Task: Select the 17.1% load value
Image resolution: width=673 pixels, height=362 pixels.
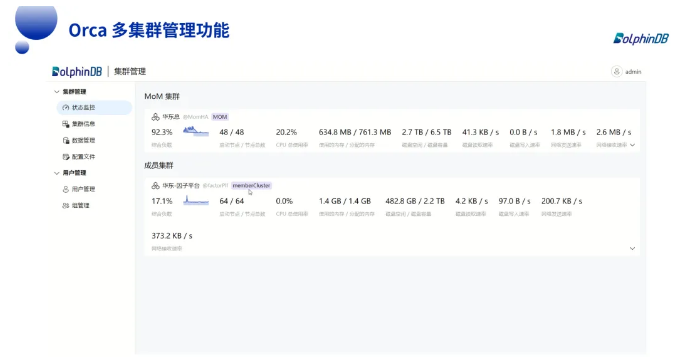Action: 162,201
